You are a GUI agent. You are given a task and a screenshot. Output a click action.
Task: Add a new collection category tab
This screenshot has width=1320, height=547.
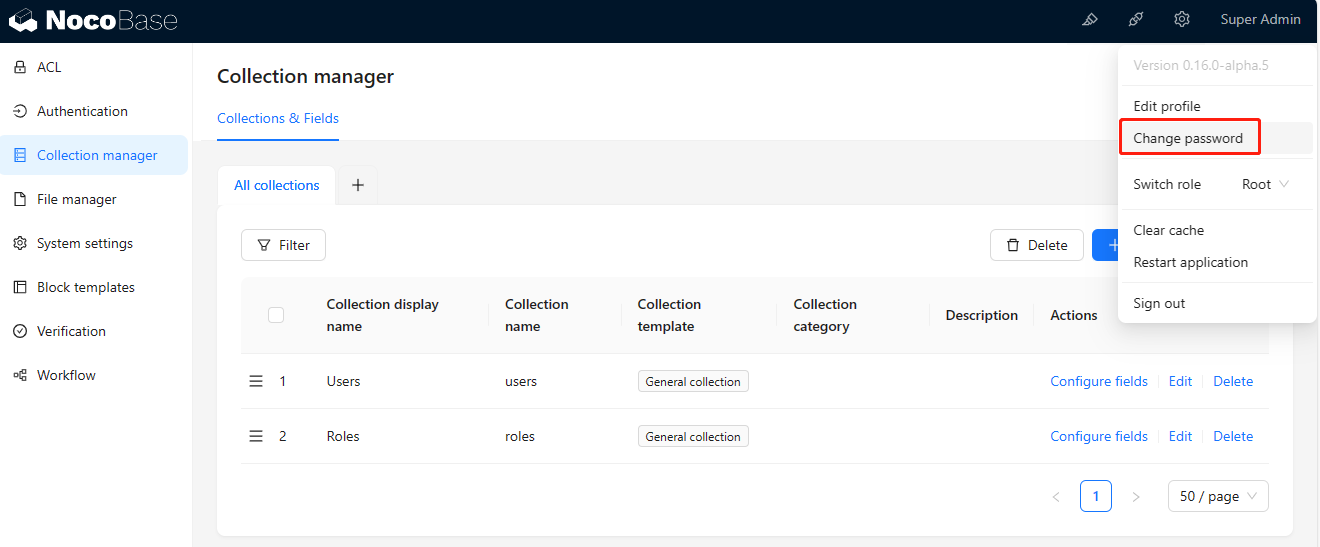357,186
